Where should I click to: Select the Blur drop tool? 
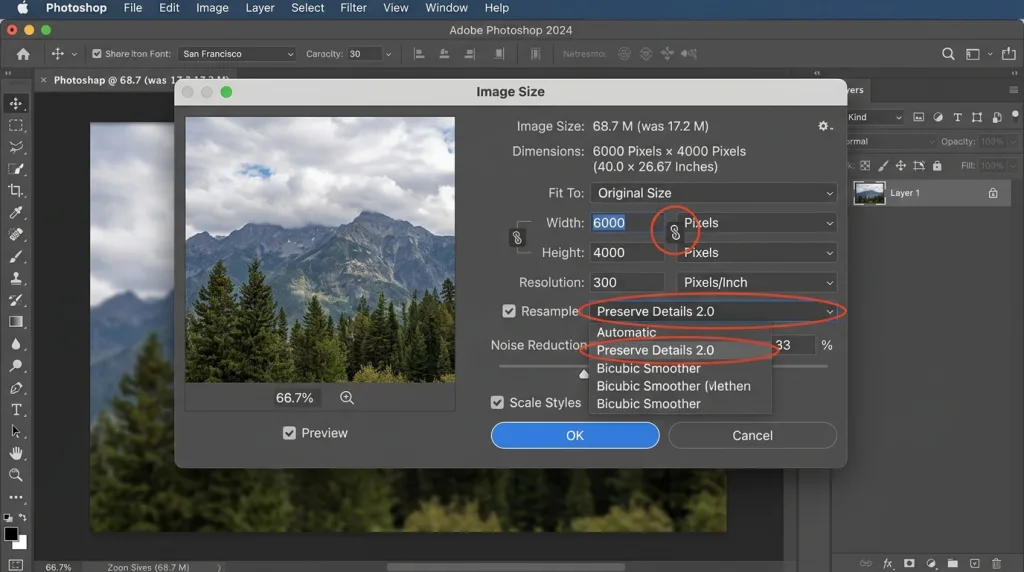click(16, 344)
